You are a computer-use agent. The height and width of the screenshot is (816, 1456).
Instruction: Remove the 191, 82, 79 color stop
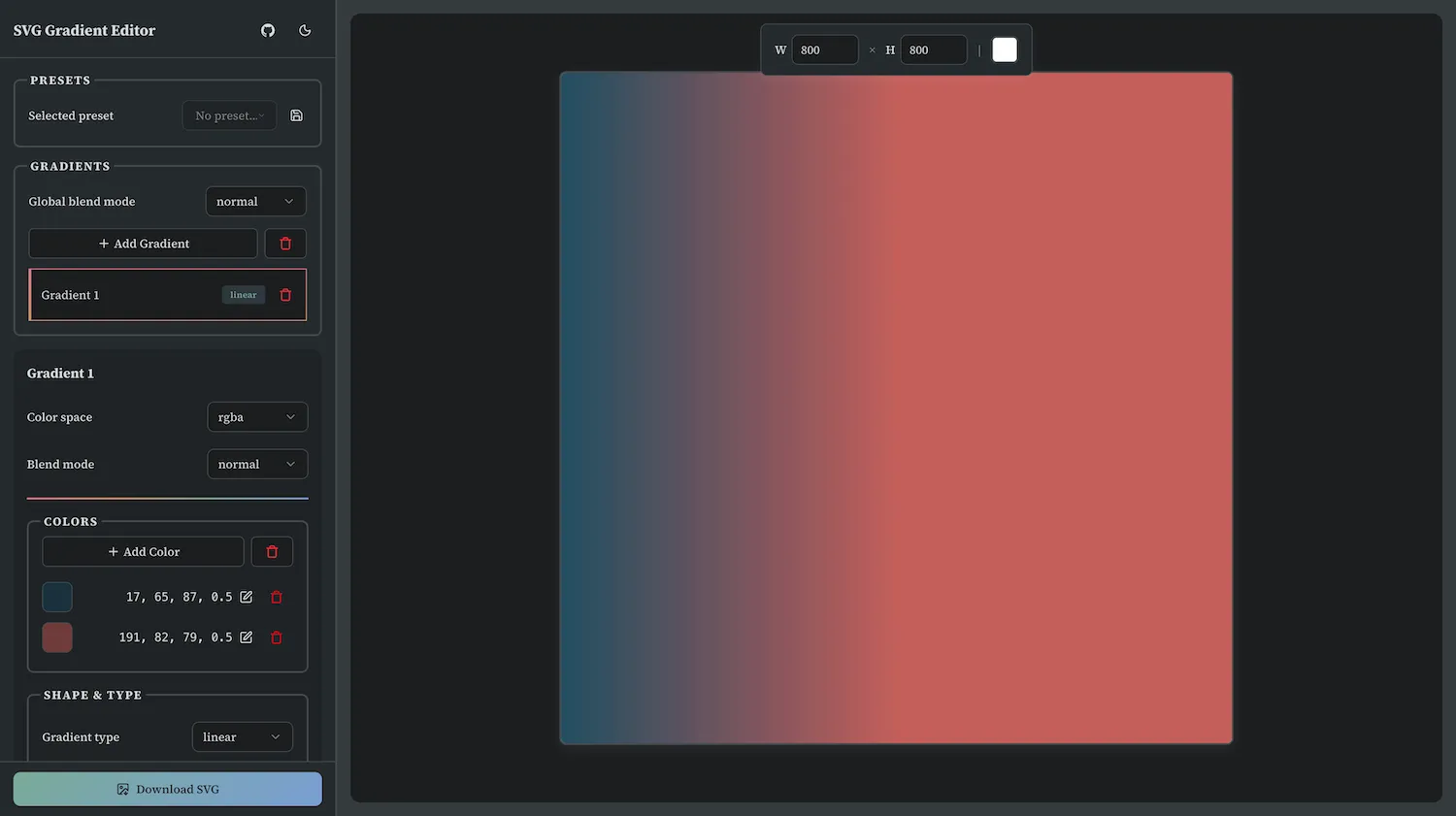click(276, 637)
